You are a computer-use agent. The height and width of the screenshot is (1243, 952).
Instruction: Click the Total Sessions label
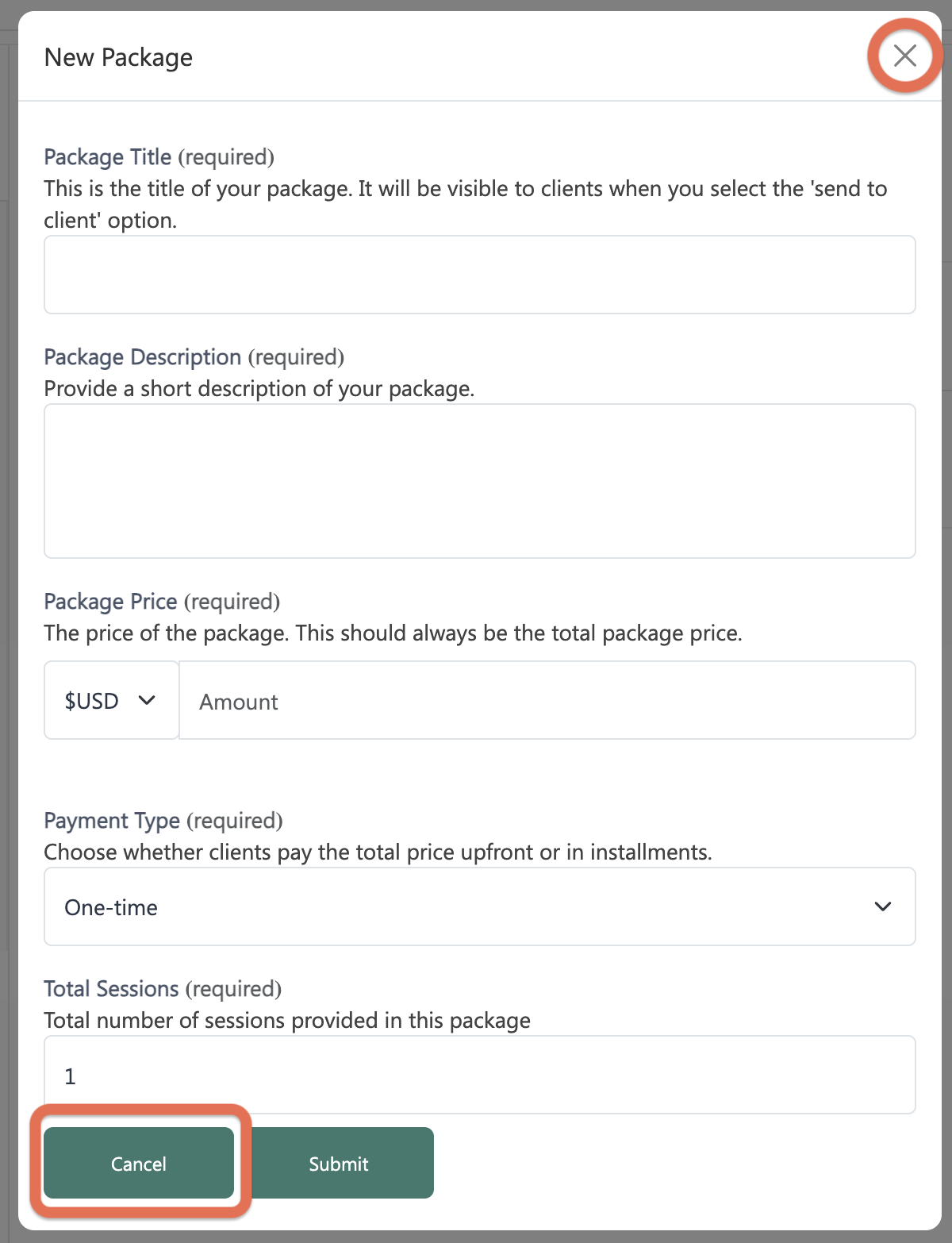point(111,989)
